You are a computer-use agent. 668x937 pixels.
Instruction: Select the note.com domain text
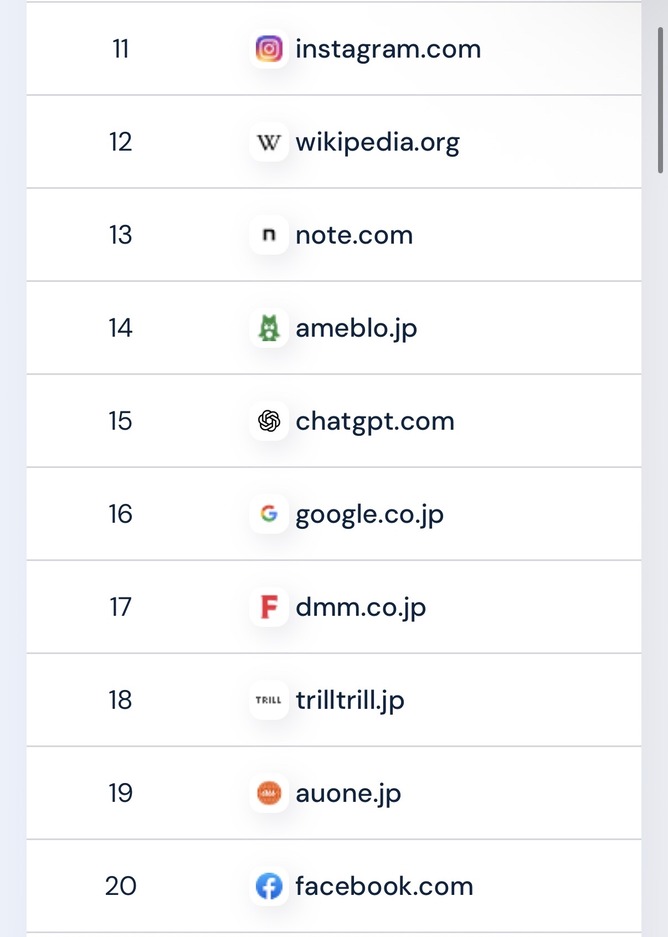(354, 235)
